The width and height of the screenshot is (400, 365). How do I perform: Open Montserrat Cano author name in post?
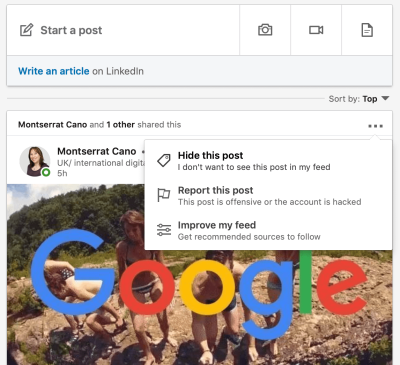(97, 151)
